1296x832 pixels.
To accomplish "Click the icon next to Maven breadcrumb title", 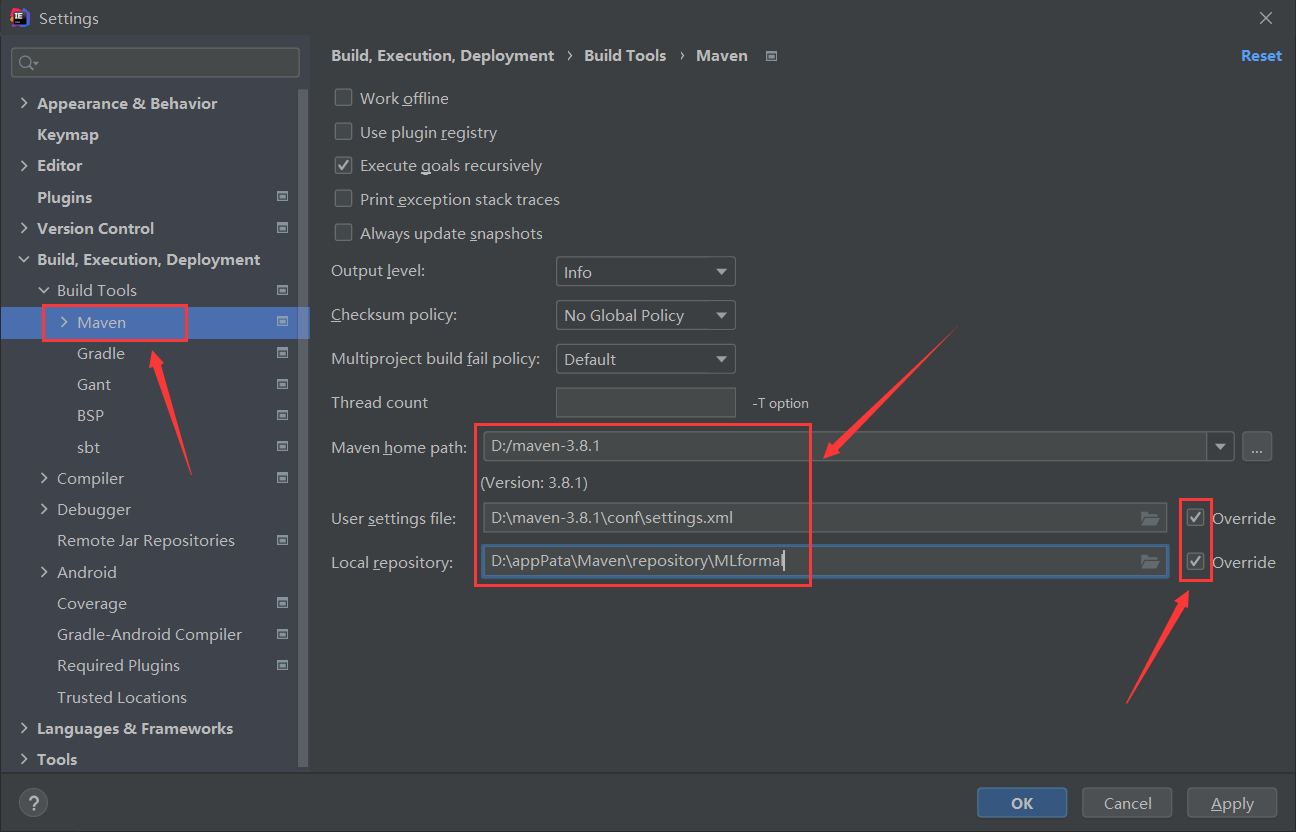I will pos(771,56).
